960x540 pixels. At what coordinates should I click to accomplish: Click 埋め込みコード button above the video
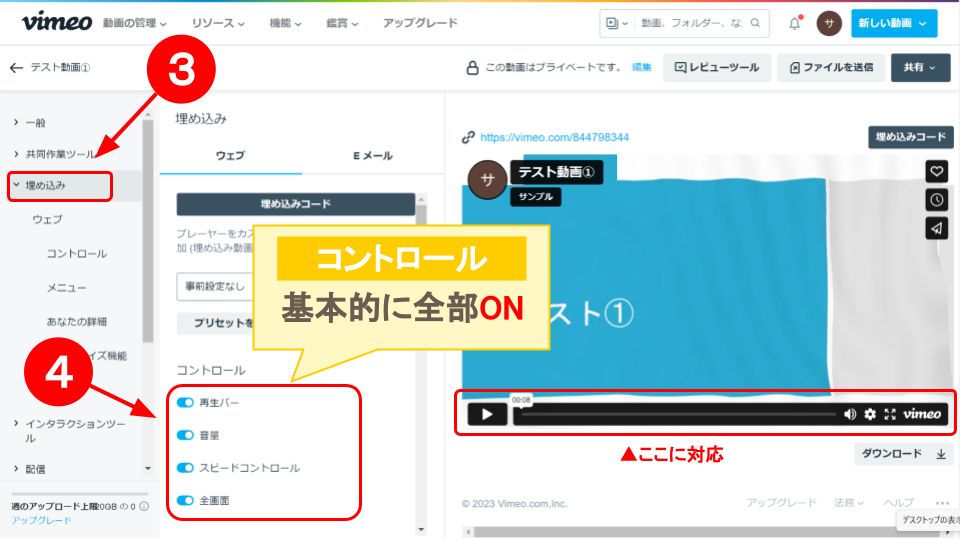pos(910,137)
